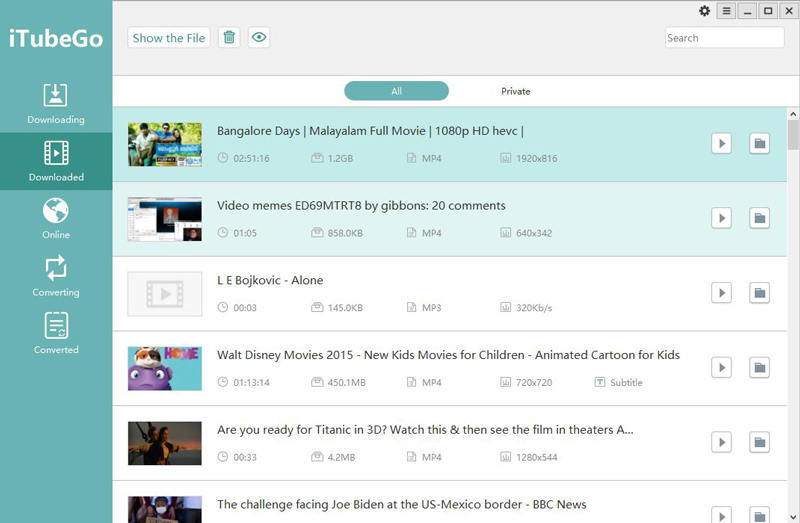800x523 pixels.
Task: Select title 'Walt Disney Movies 2015 - New Kids Movies'
Action: (x=448, y=355)
